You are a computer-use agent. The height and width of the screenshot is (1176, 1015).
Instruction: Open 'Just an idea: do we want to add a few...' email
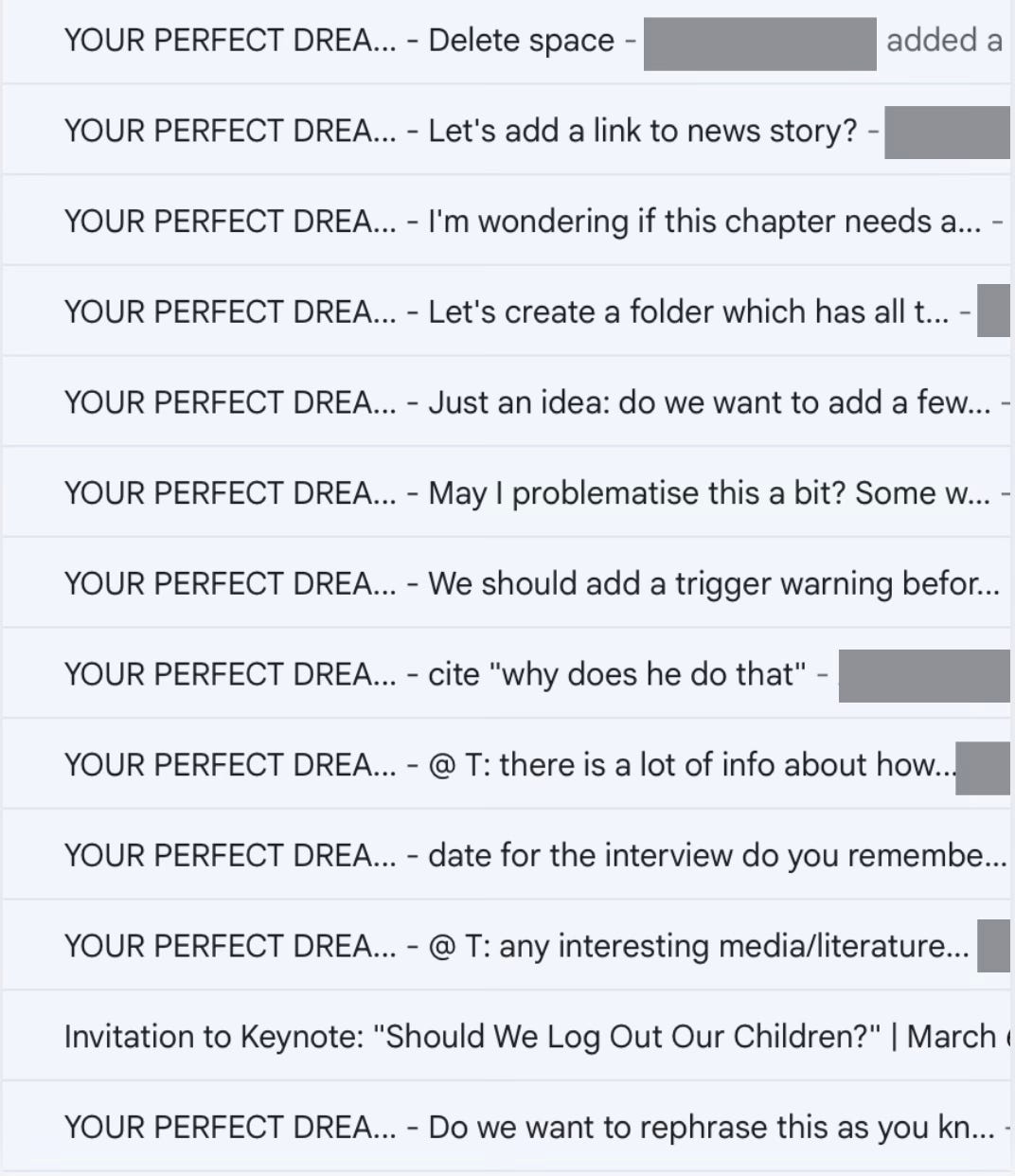(x=508, y=402)
